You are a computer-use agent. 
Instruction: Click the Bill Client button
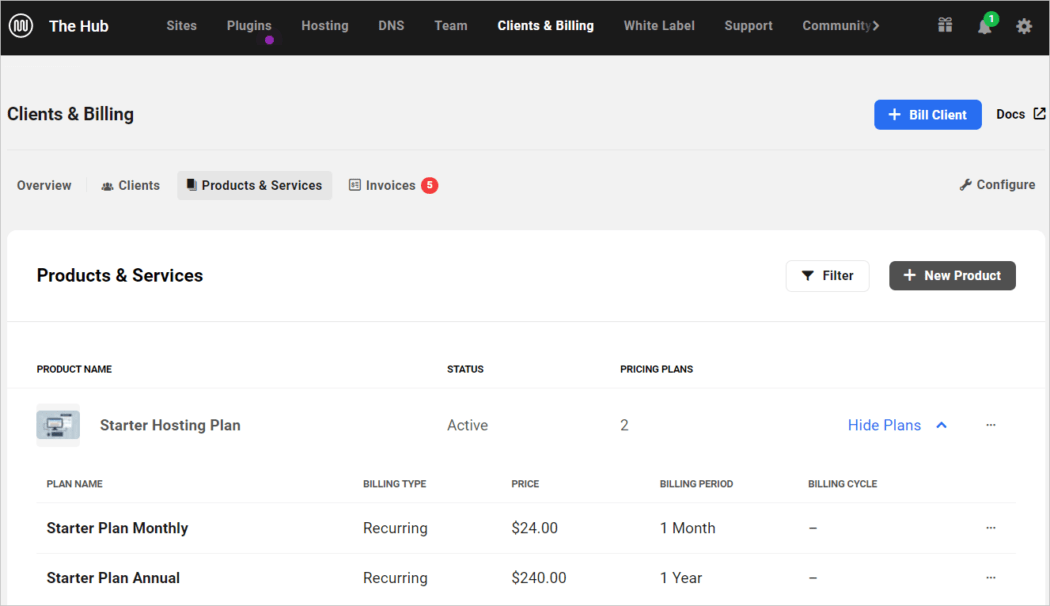coord(927,114)
